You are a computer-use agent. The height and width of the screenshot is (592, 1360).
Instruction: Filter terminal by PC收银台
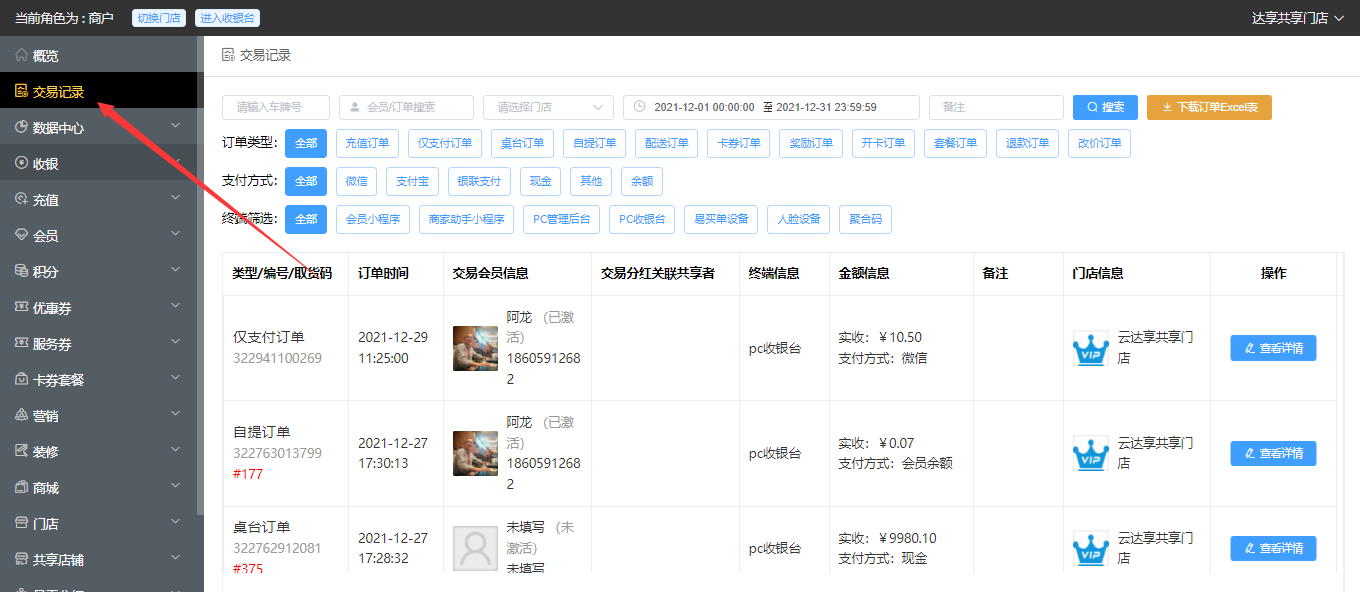pos(642,219)
